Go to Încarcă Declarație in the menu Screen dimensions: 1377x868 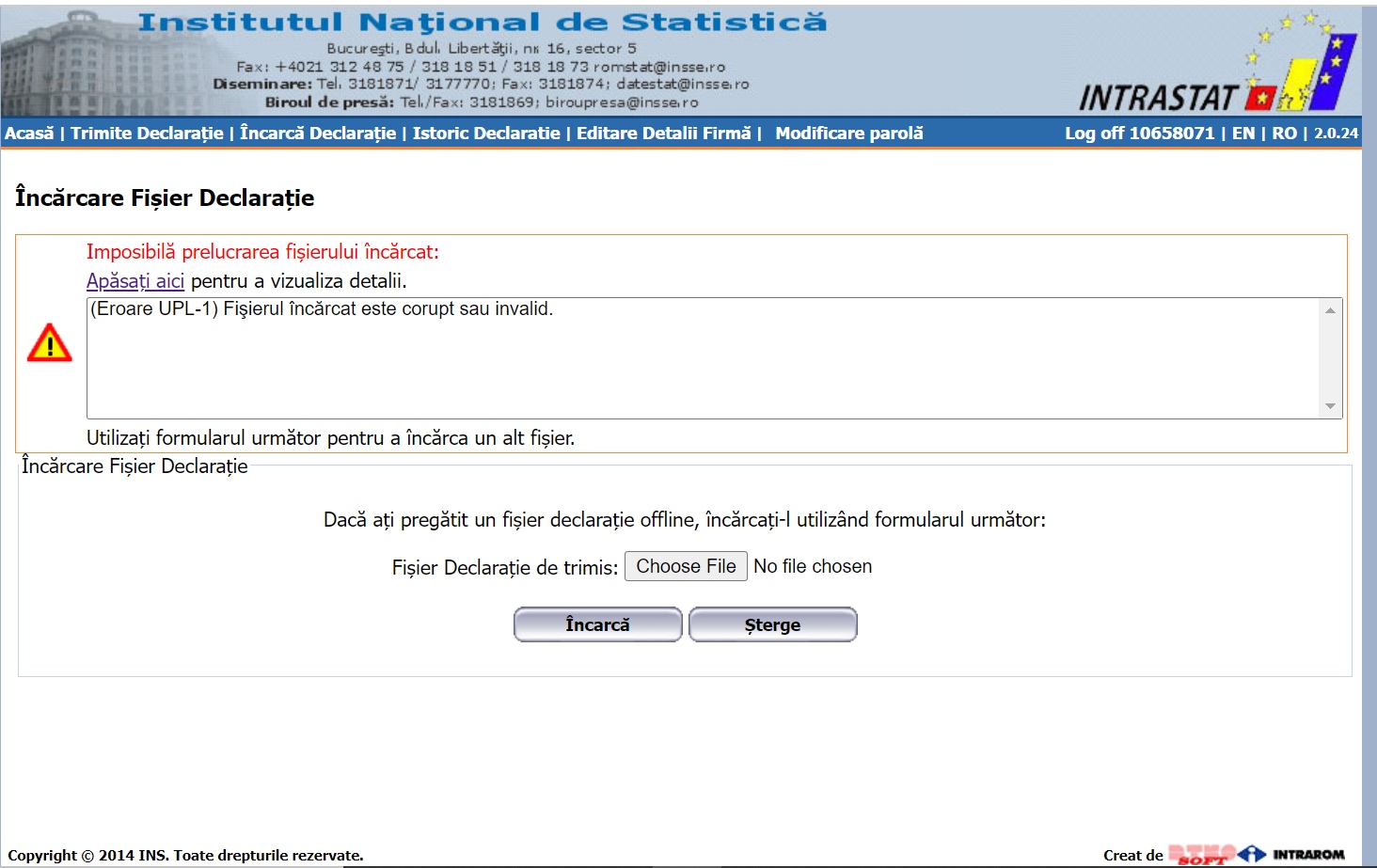pyautogui.click(x=318, y=133)
